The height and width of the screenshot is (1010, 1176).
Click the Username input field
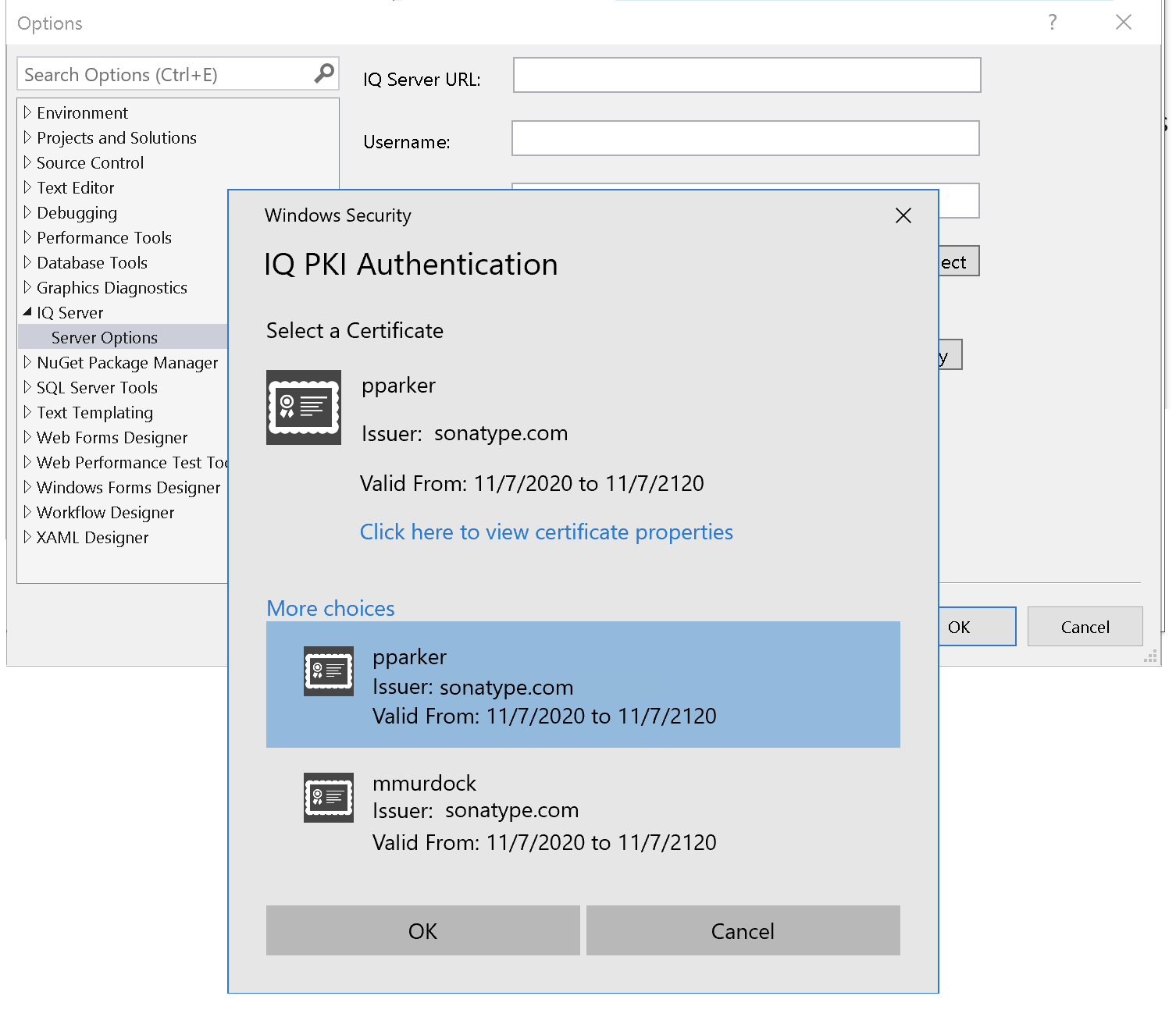pos(746,138)
